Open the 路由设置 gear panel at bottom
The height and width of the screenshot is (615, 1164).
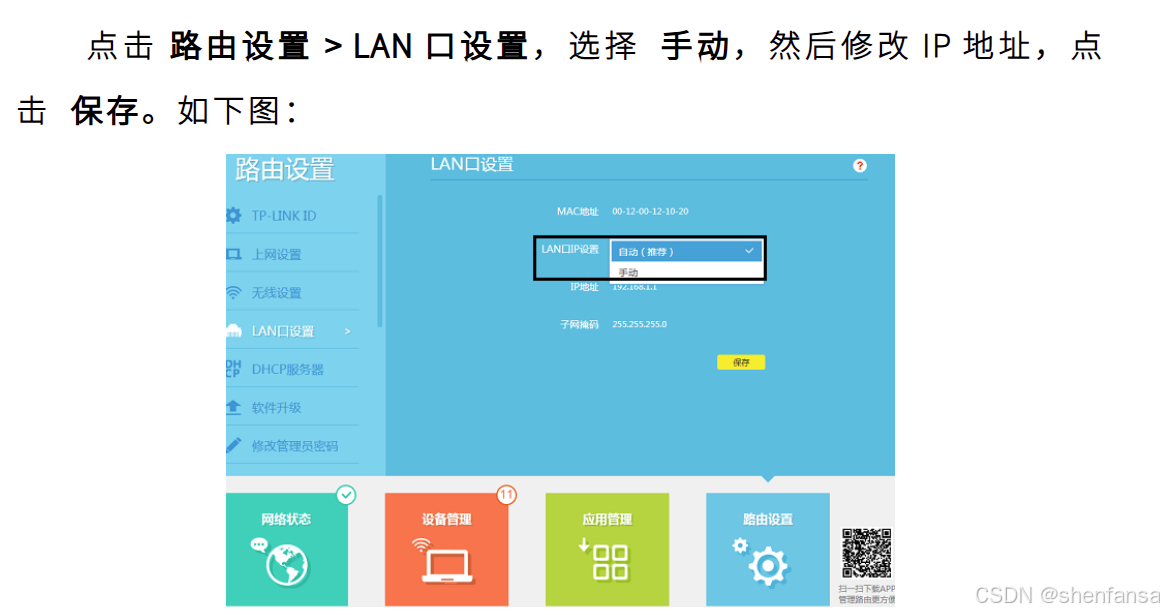[x=767, y=548]
